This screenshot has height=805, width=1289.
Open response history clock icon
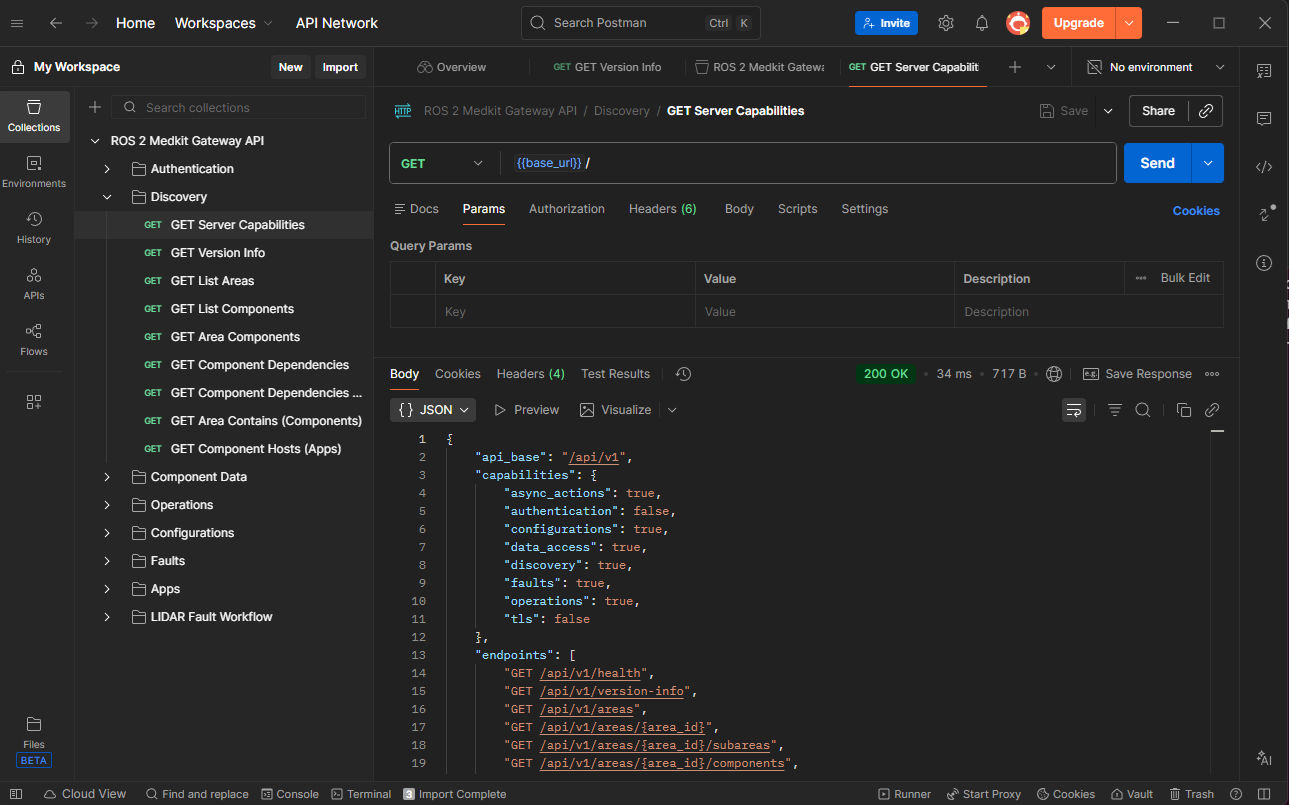(683, 374)
